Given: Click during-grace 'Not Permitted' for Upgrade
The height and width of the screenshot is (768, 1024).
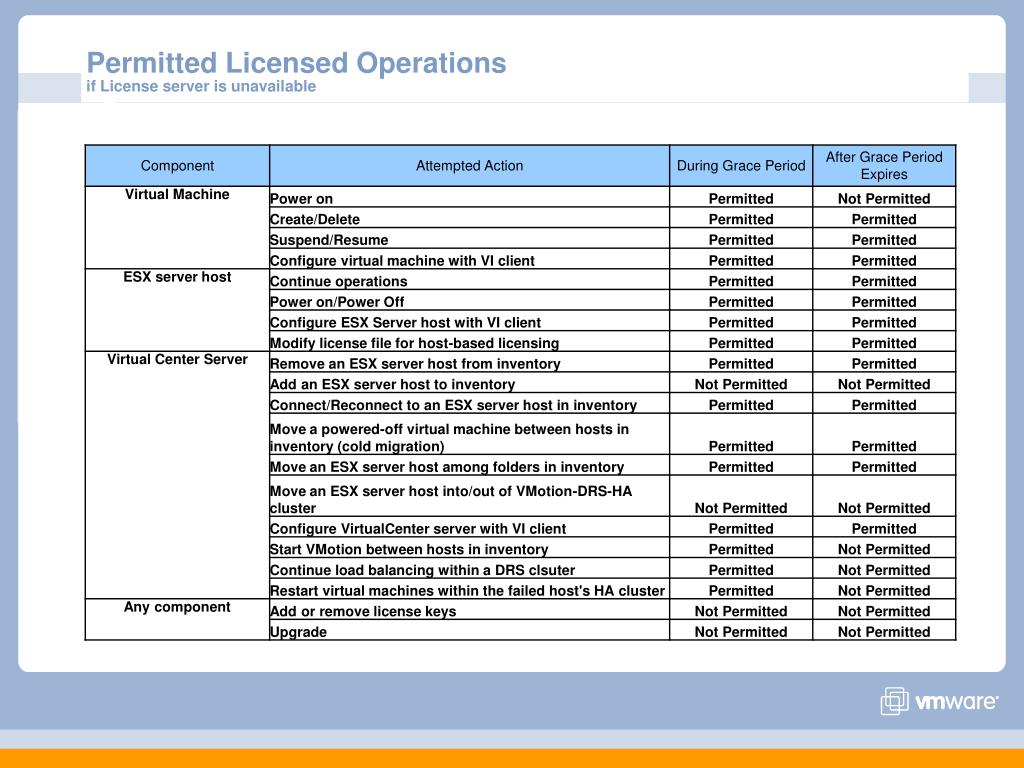Looking at the screenshot, I should tap(741, 632).
